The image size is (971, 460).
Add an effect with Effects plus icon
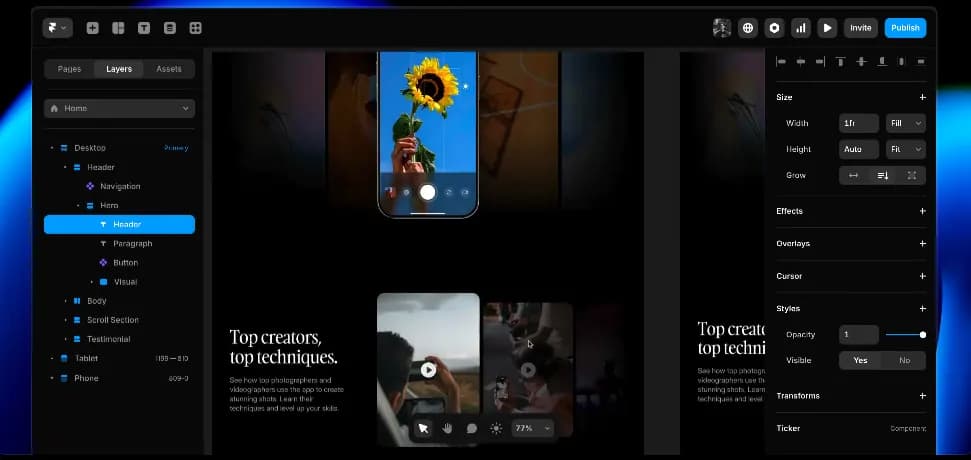pos(922,211)
